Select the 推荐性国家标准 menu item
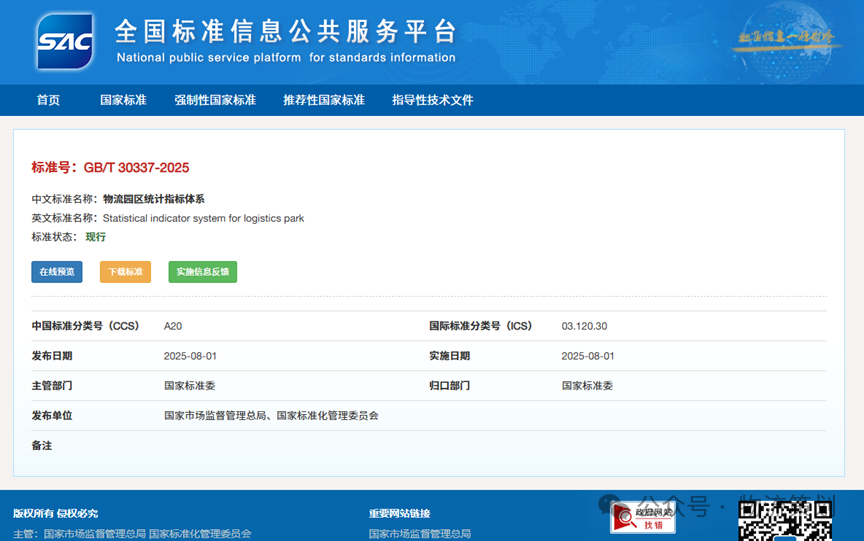Image resolution: width=864 pixels, height=541 pixels. tap(323, 100)
